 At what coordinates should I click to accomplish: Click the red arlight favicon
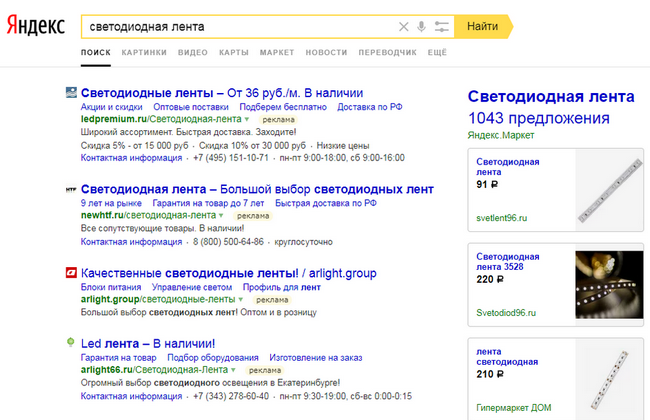71,272
